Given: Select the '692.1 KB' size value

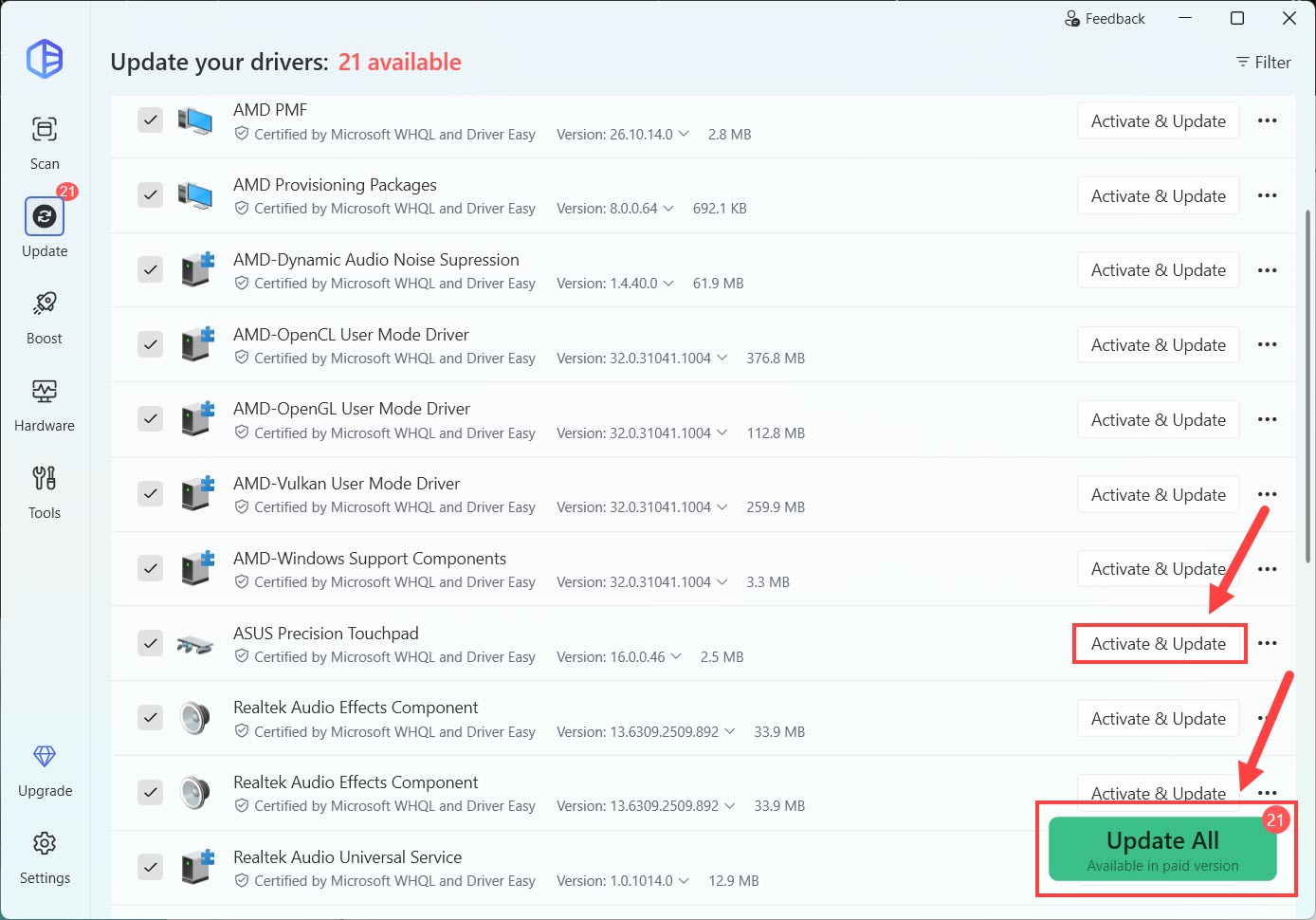Looking at the screenshot, I should (720, 208).
